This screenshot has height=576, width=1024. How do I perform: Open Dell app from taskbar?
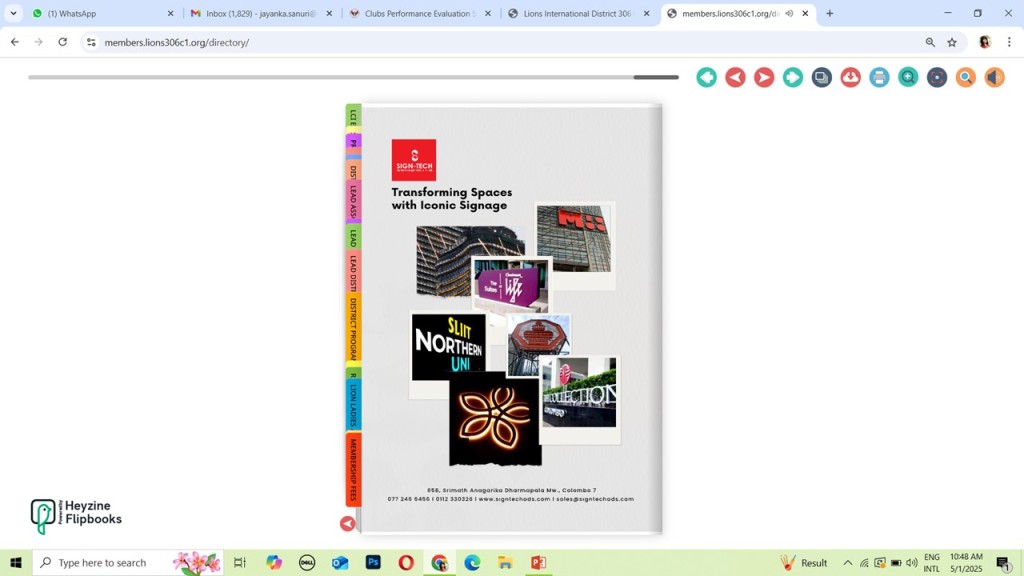click(x=306, y=562)
